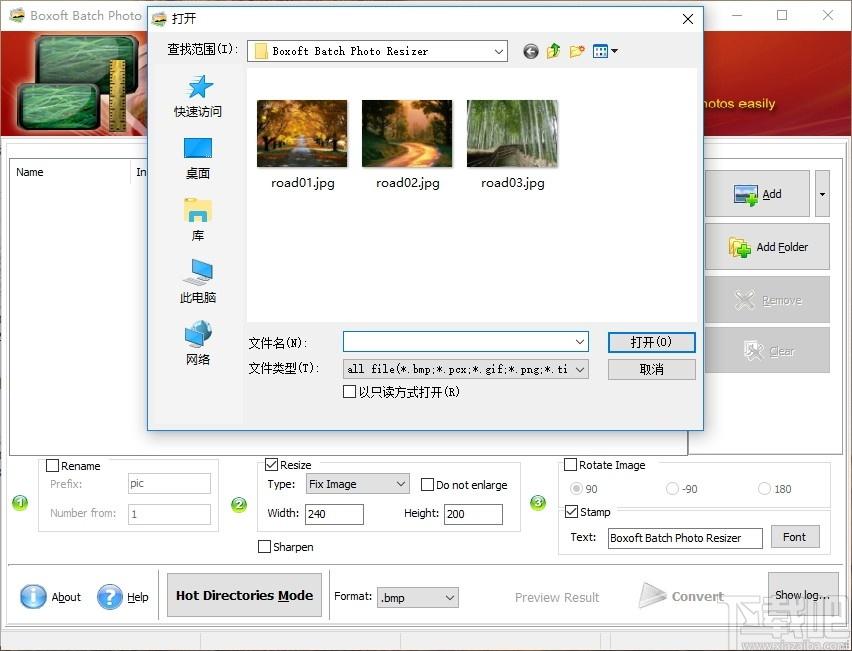This screenshot has width=852, height=651.
Task: Expand the output Format .bmp dropdown
Action: point(417,598)
